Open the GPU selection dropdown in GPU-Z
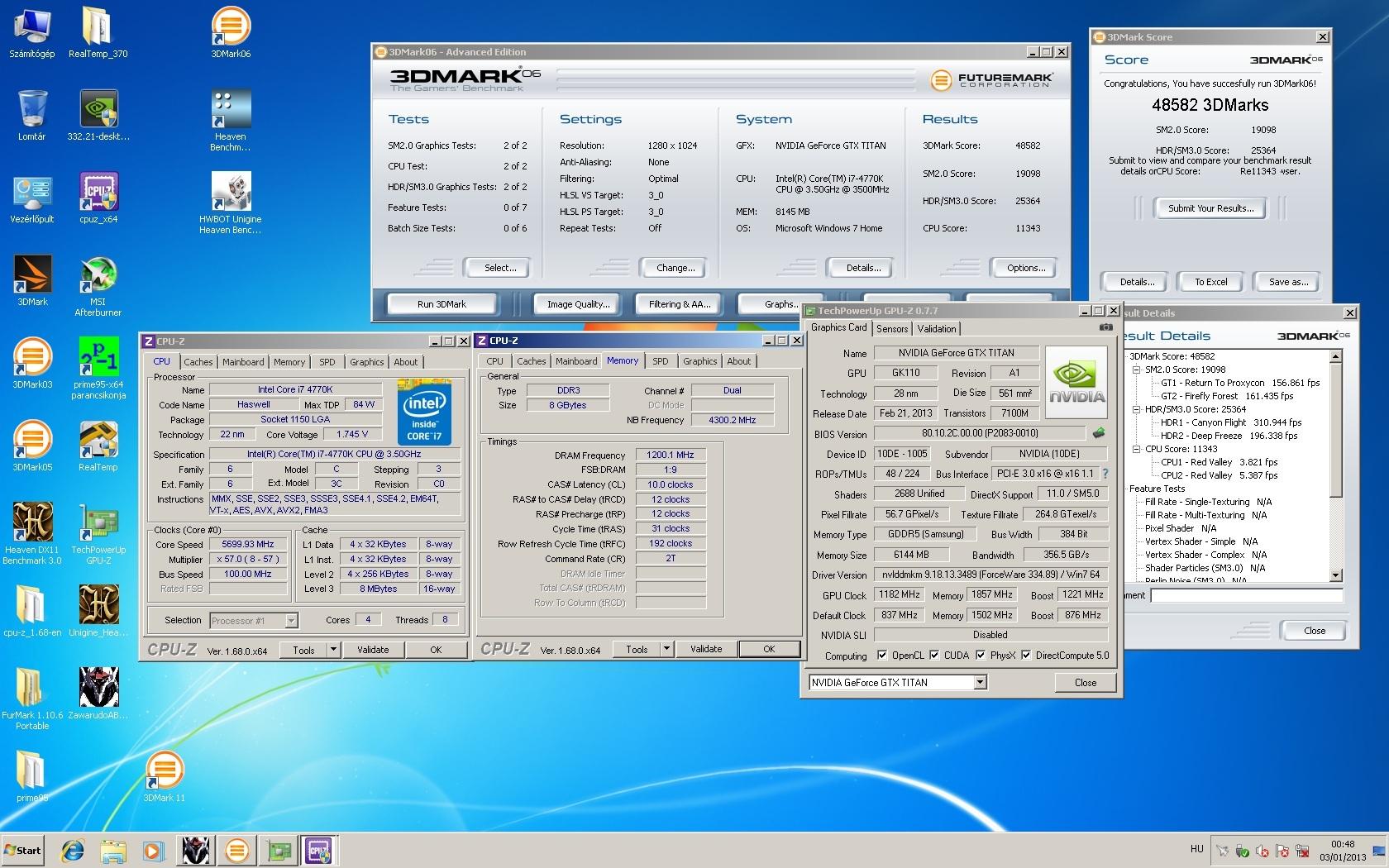The width and height of the screenshot is (1389, 868). 980,683
